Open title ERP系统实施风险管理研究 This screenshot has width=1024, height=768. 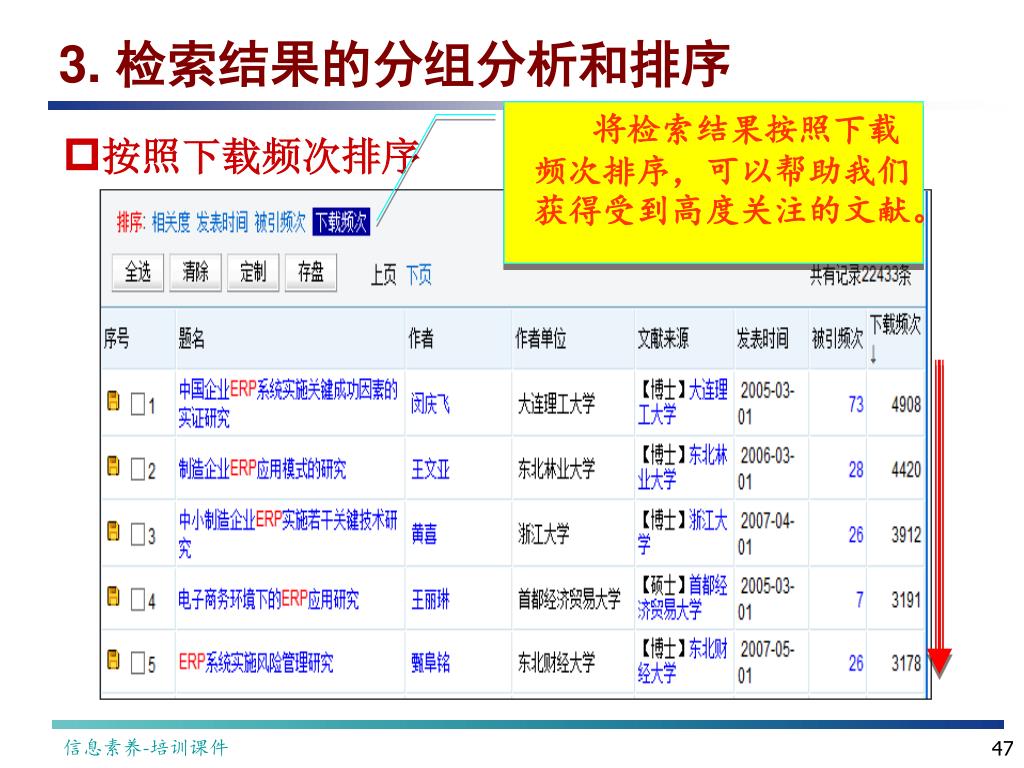pyautogui.click(x=256, y=663)
